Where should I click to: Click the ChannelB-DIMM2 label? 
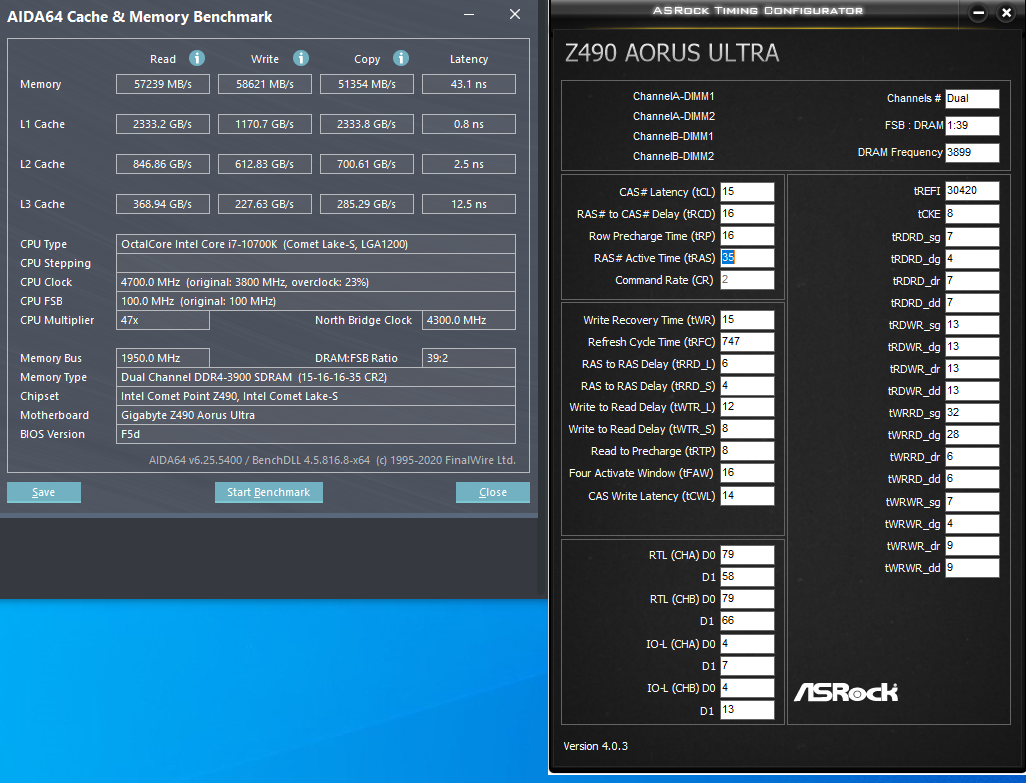point(673,156)
